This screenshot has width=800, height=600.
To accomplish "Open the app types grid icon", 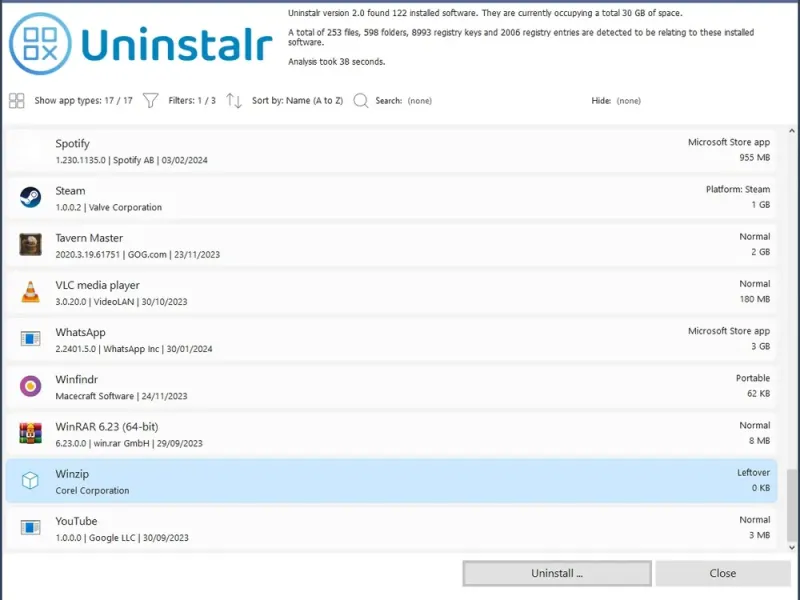I will (x=16, y=101).
